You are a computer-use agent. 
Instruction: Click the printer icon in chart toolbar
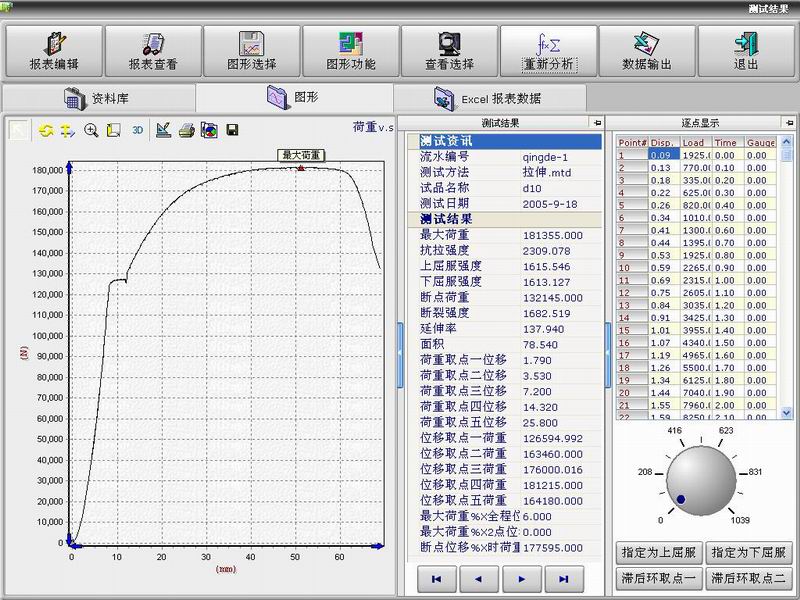pos(186,130)
